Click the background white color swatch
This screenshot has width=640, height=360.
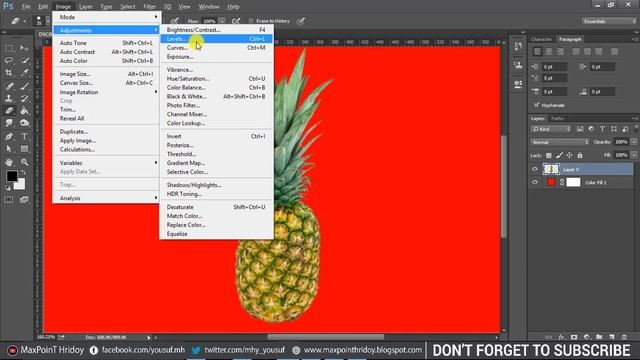coord(20,185)
